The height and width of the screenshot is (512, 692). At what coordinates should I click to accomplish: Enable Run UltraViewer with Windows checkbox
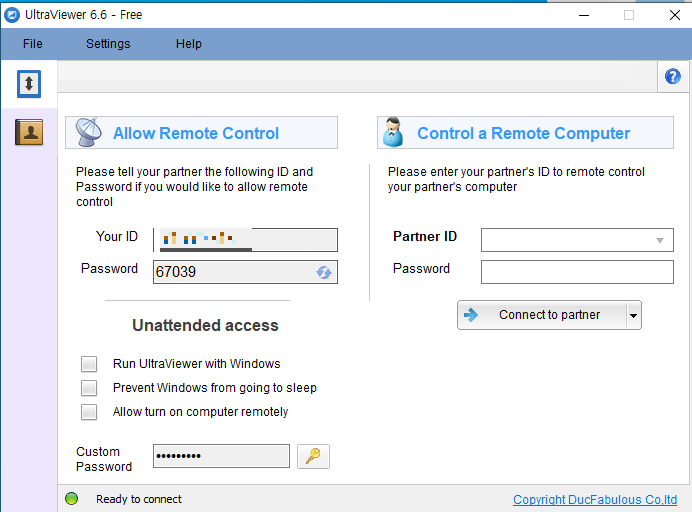pos(89,364)
